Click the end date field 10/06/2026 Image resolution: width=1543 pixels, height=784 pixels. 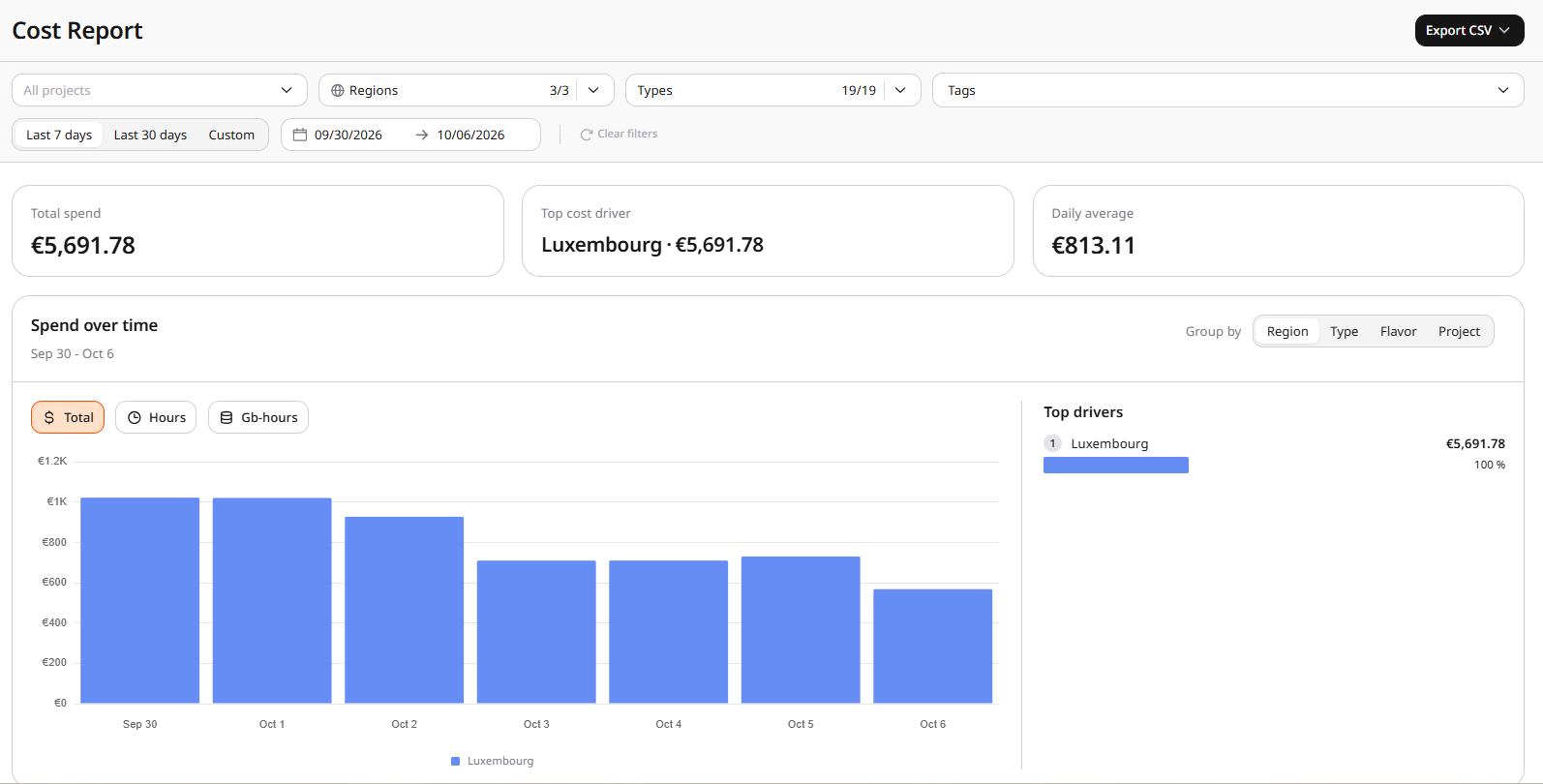[470, 135]
